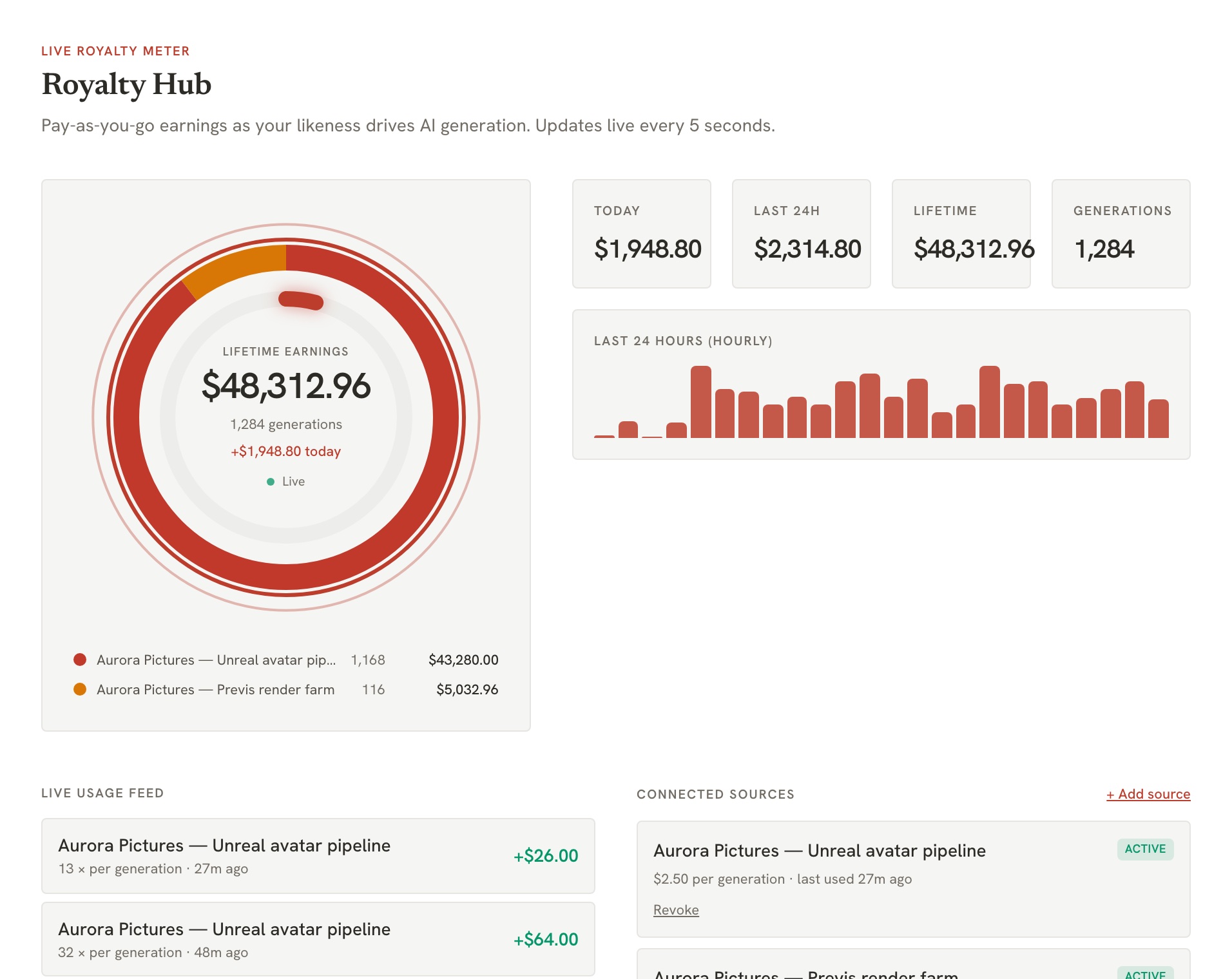Click the '+$1,948.80 today' text in the donut
This screenshot has height=979, width=1232.
(x=286, y=451)
